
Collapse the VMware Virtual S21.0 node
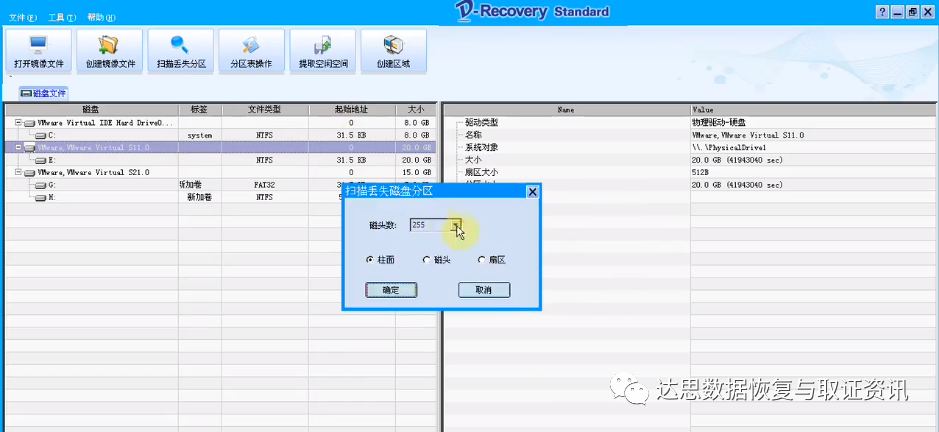[19, 173]
